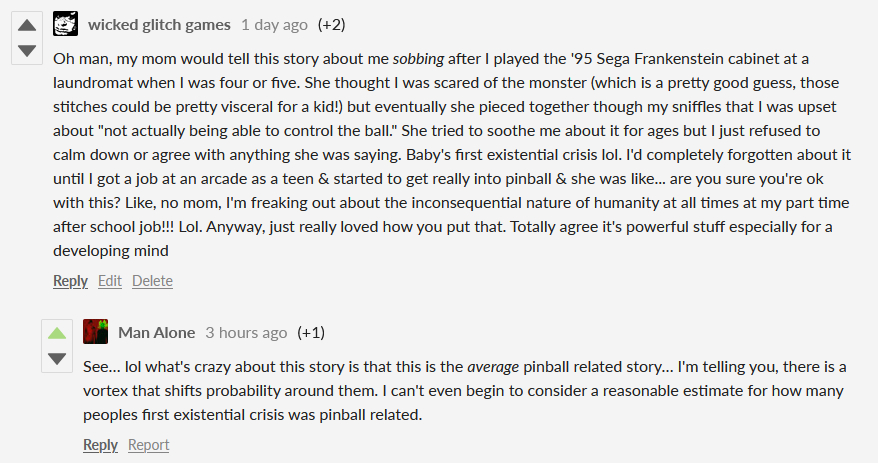The height and width of the screenshot is (463, 878).
Task: Open Man Alone's avatar image
Action: (96, 332)
